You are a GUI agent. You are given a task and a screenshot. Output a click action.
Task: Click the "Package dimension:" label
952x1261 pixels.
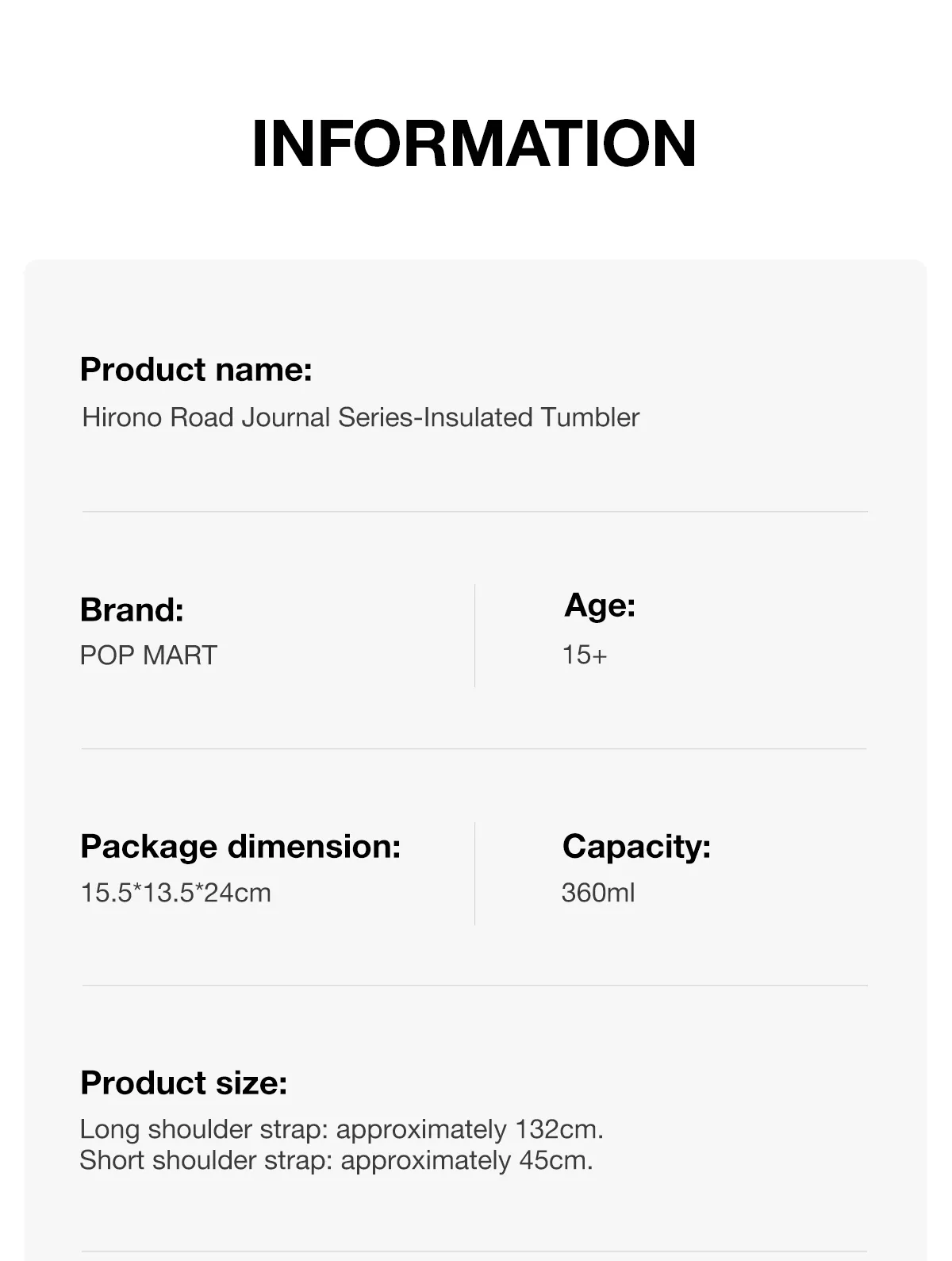[240, 847]
